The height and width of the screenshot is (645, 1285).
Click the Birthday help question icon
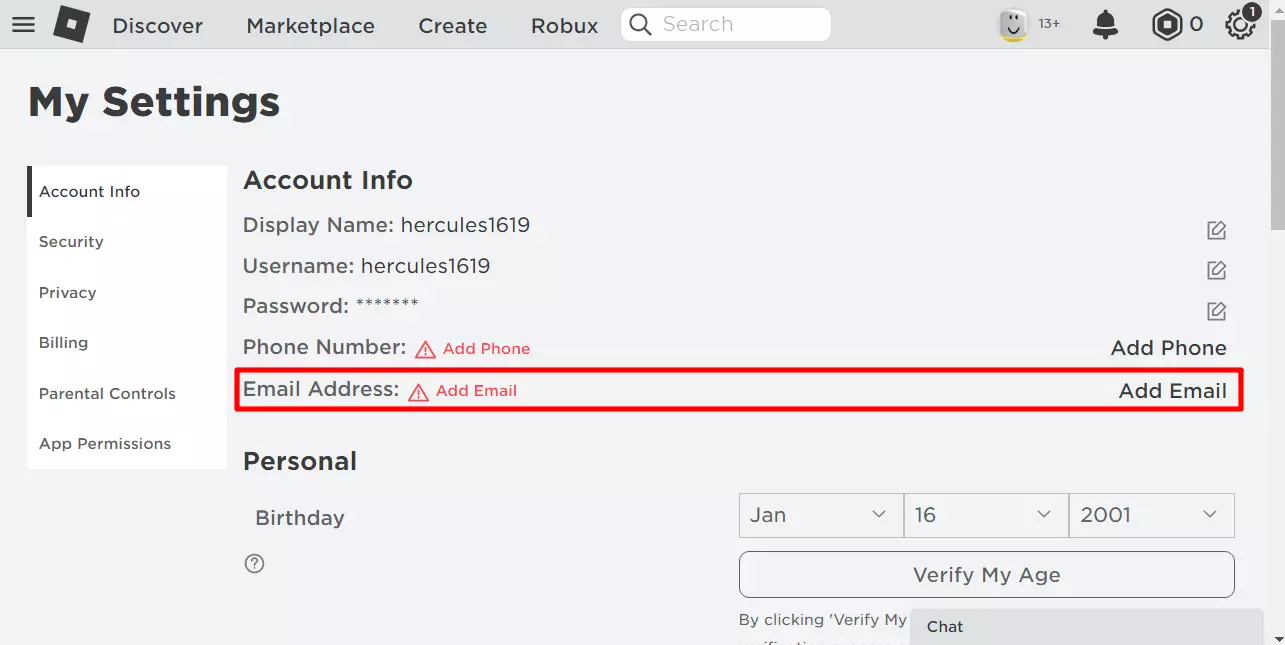click(255, 564)
